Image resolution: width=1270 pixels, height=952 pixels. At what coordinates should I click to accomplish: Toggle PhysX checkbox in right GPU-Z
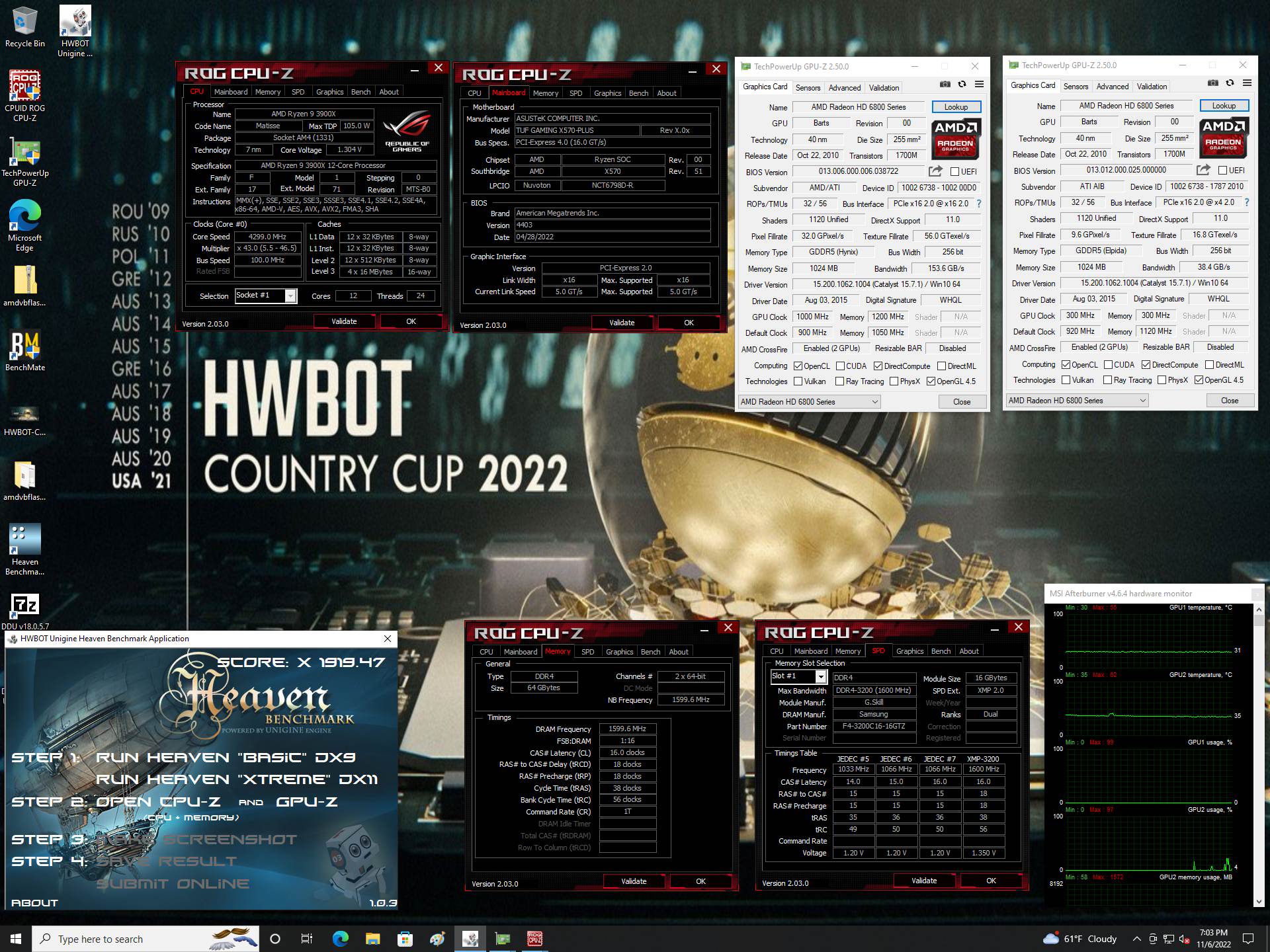tap(1162, 380)
